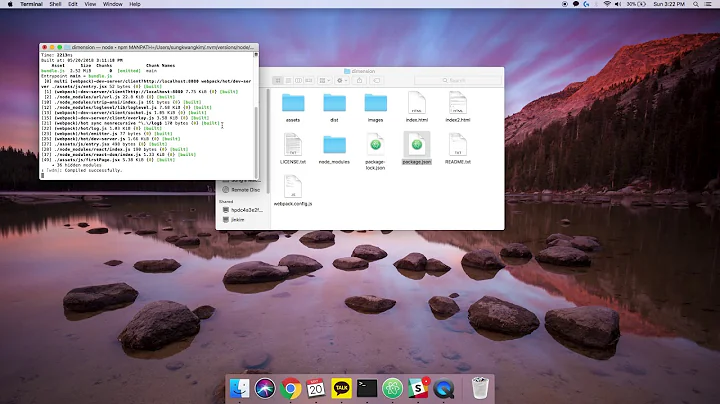
Task: Select Remote Disc in Finder sidebar
Action: coord(244,188)
